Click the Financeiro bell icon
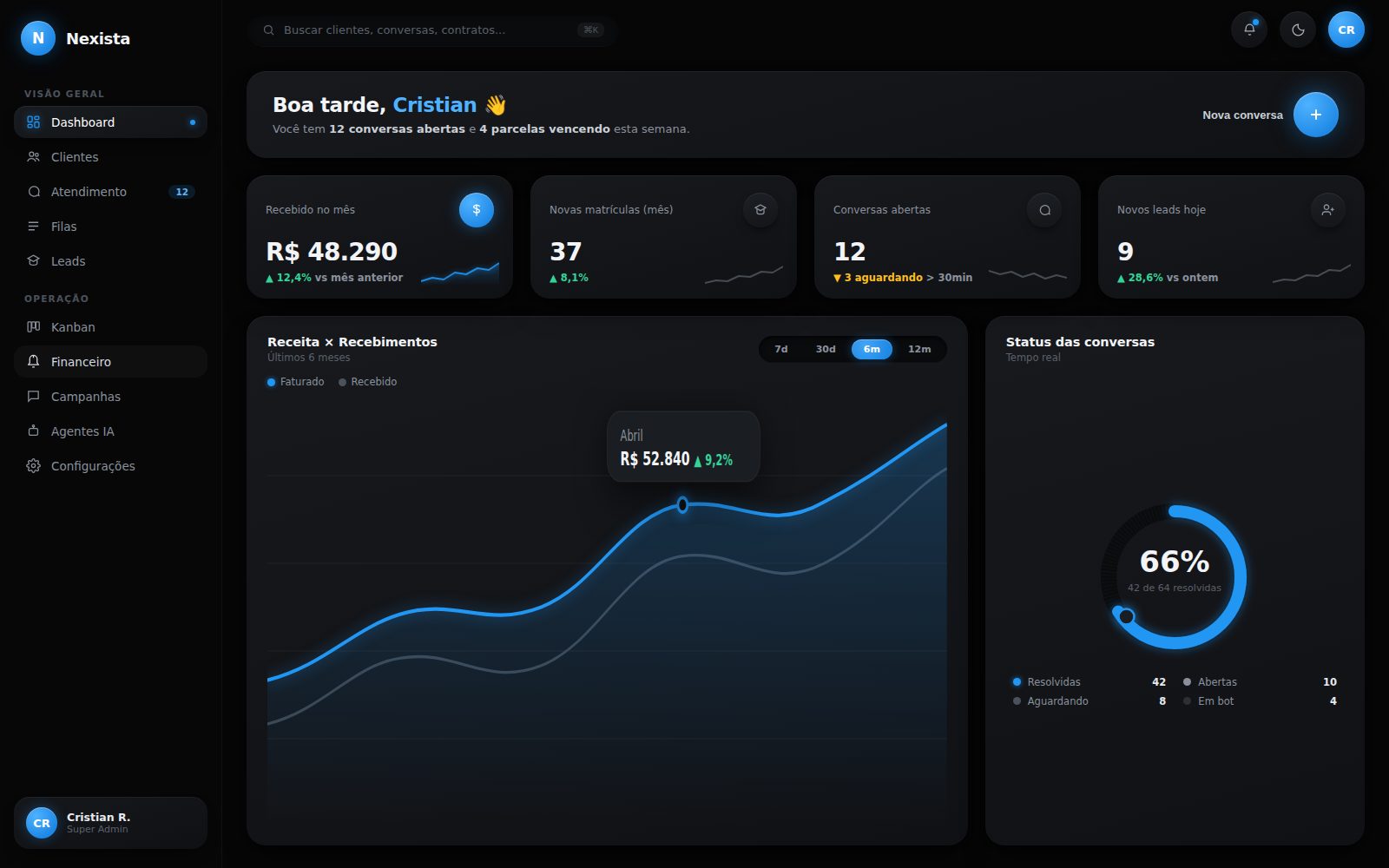This screenshot has height=868, width=1389. point(33,362)
